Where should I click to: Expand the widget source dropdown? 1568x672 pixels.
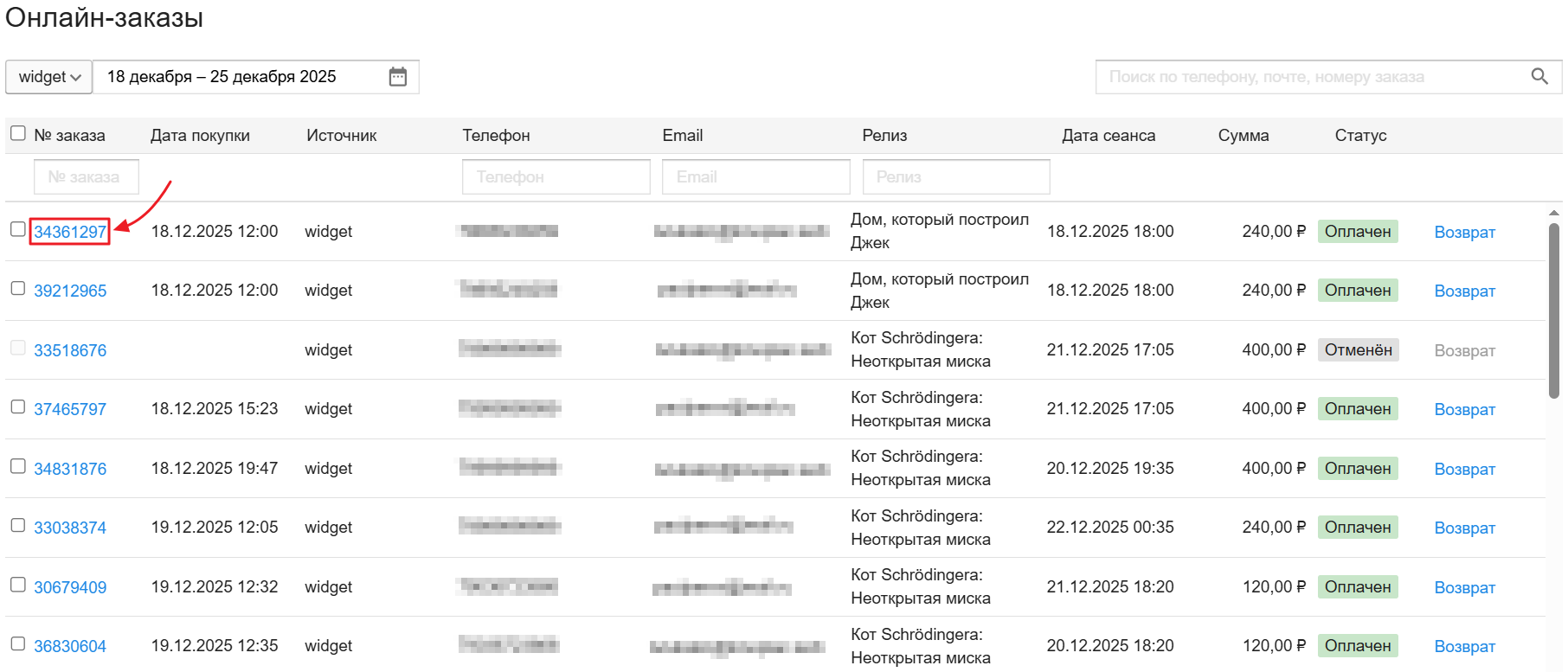[x=49, y=77]
